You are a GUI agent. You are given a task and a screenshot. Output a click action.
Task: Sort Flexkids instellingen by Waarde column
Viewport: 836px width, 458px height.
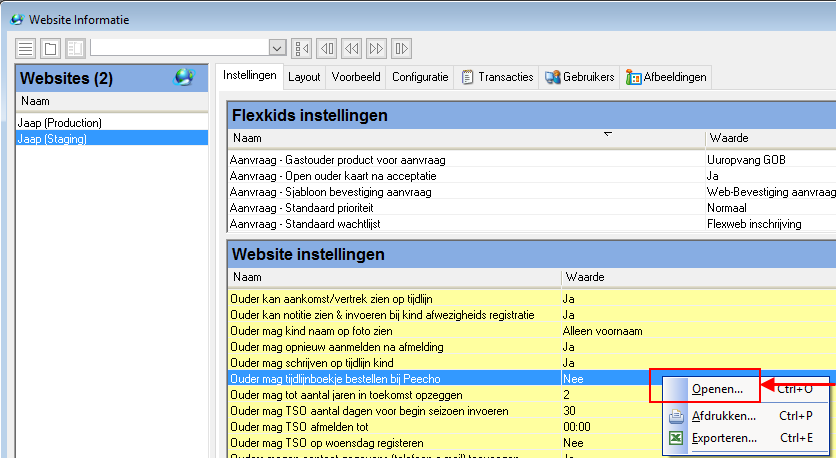point(727,138)
